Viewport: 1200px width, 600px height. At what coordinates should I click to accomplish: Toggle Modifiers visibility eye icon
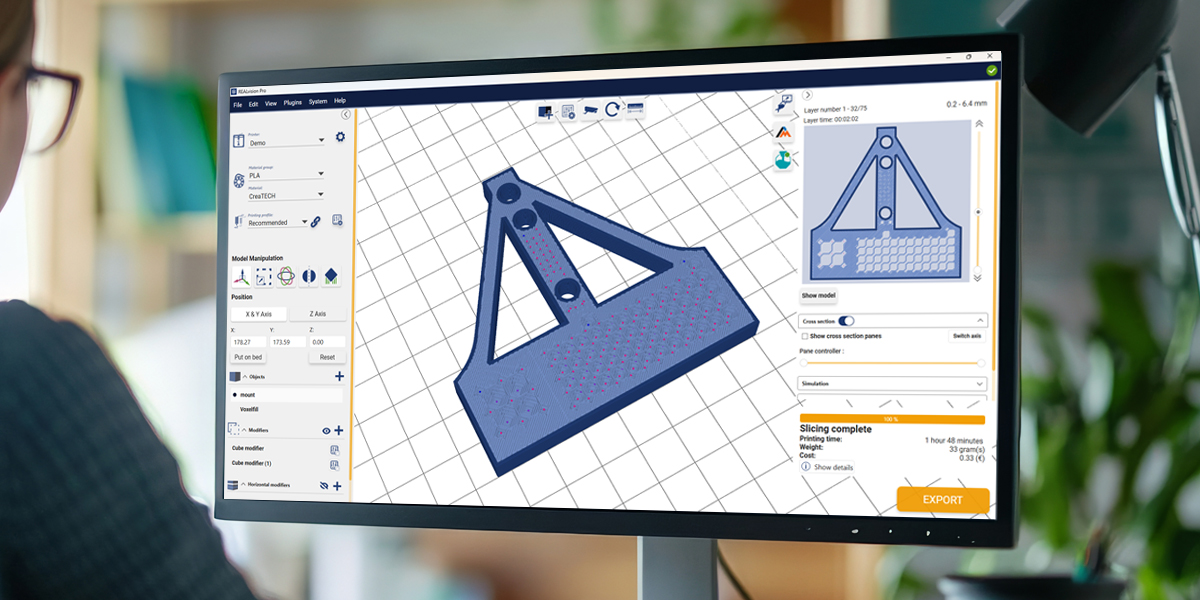click(x=326, y=430)
